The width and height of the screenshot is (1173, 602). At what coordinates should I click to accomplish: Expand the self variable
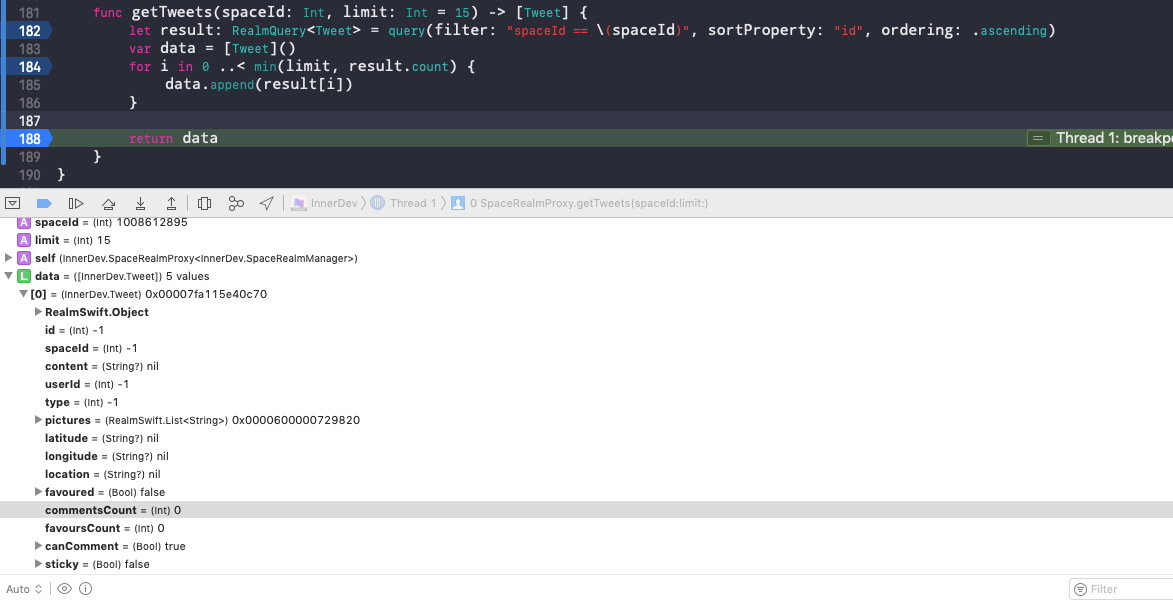[x=9, y=258]
